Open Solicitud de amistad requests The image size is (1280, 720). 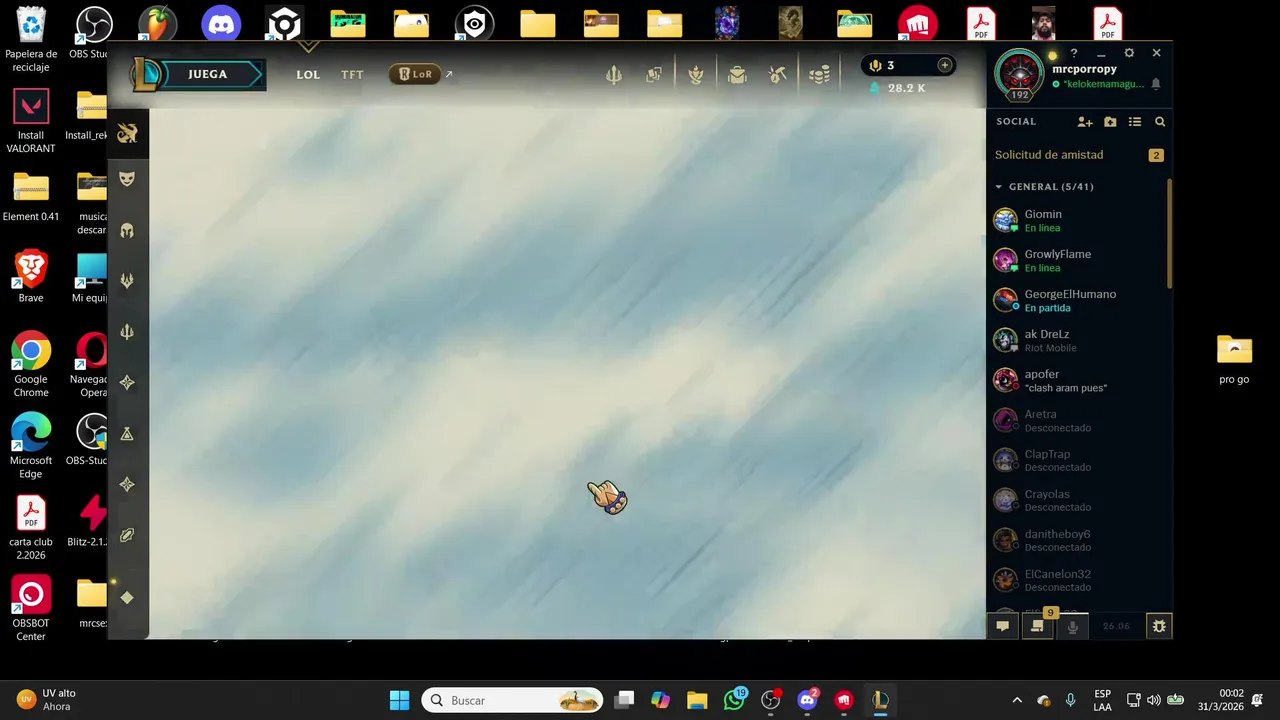[1079, 155]
